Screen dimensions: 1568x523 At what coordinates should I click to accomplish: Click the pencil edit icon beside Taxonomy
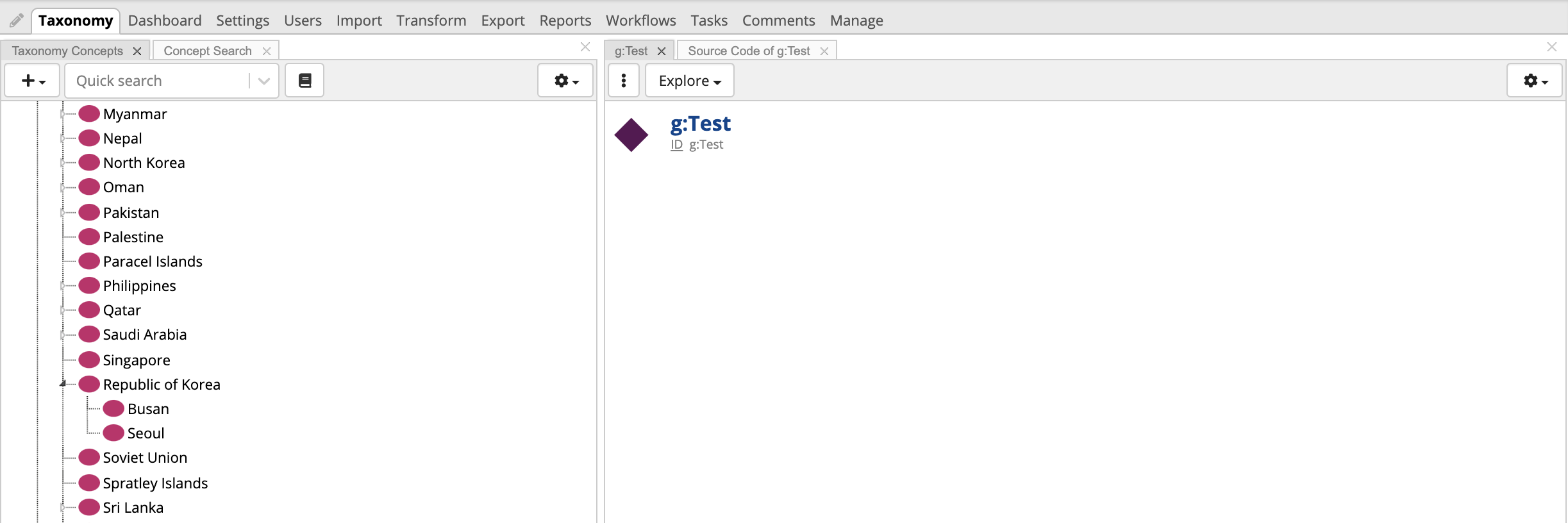click(x=17, y=21)
